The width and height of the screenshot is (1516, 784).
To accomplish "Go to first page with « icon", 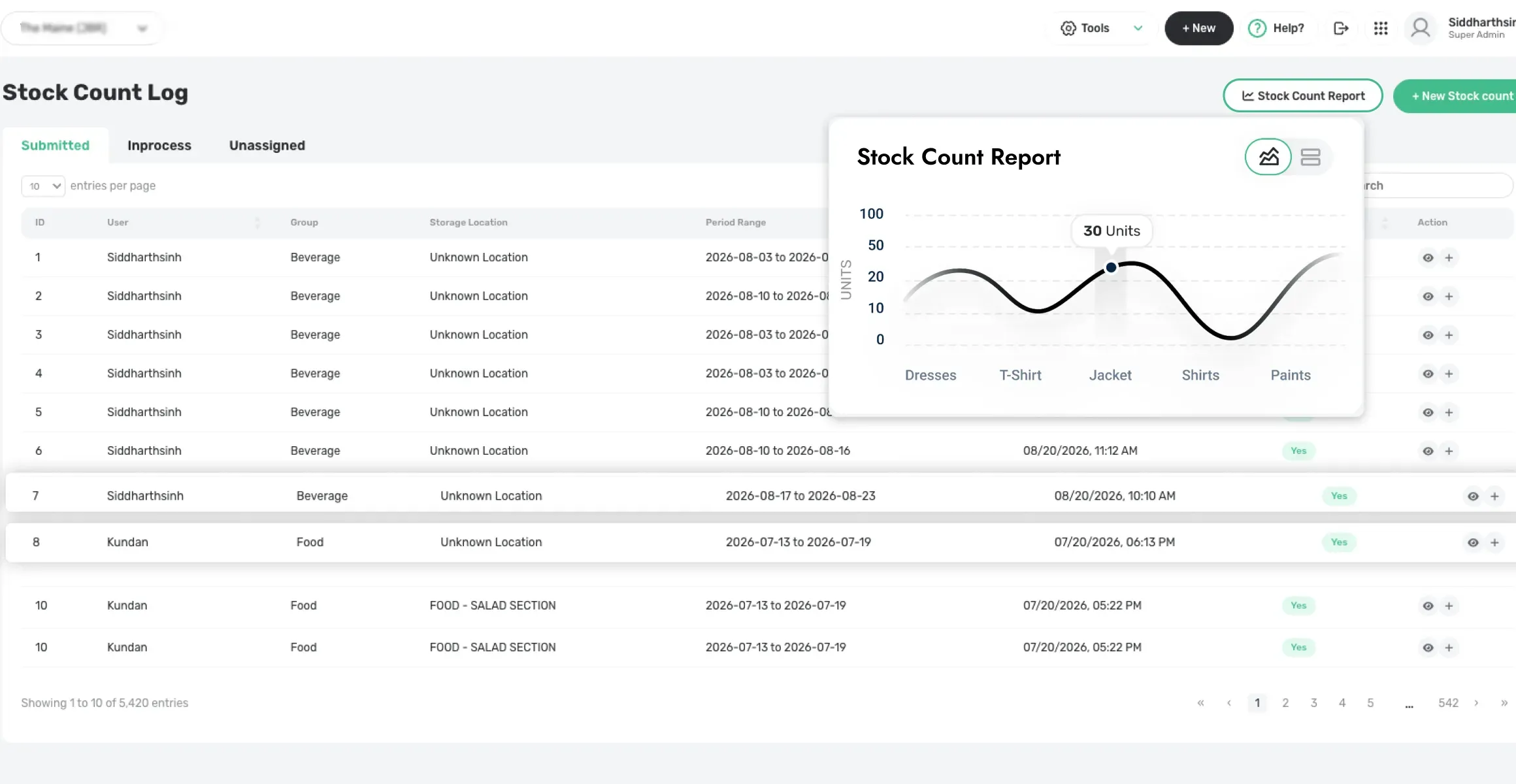I will [x=1200, y=703].
